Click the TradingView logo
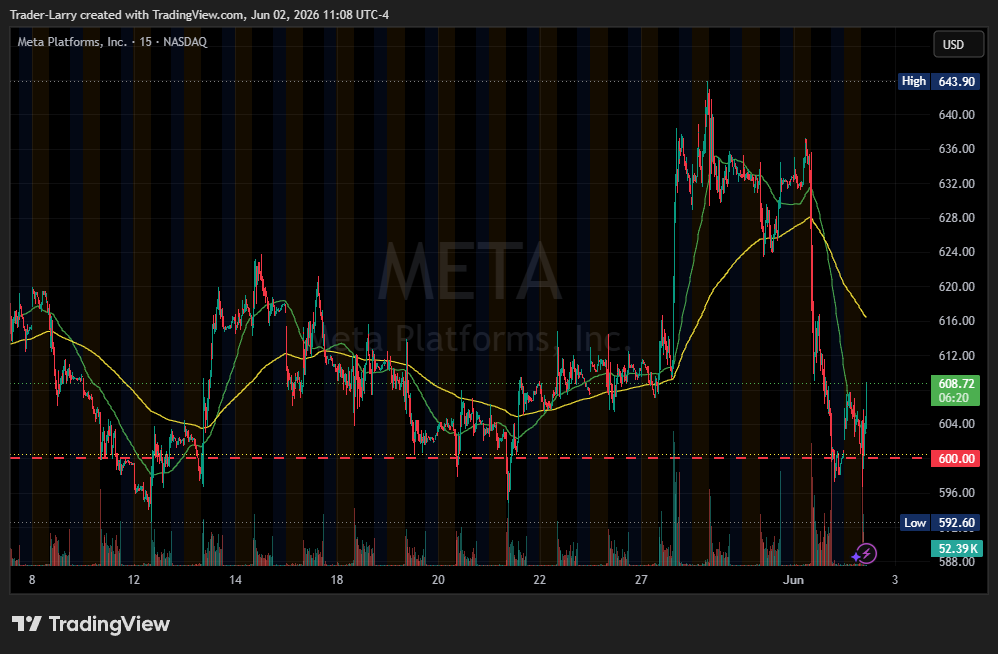The height and width of the screenshot is (654, 998). point(91,624)
